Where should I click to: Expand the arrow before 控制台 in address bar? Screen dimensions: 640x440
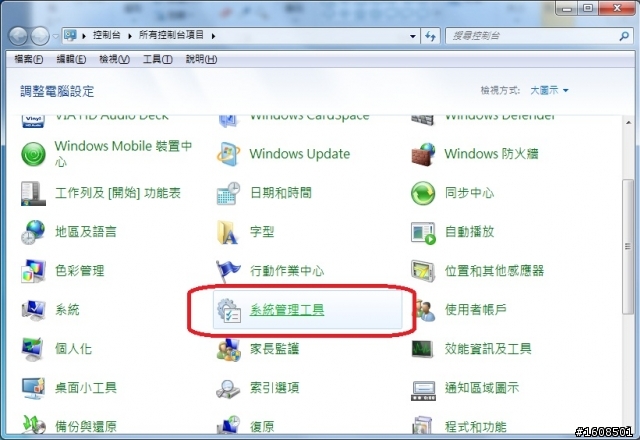pyautogui.click(x=84, y=36)
